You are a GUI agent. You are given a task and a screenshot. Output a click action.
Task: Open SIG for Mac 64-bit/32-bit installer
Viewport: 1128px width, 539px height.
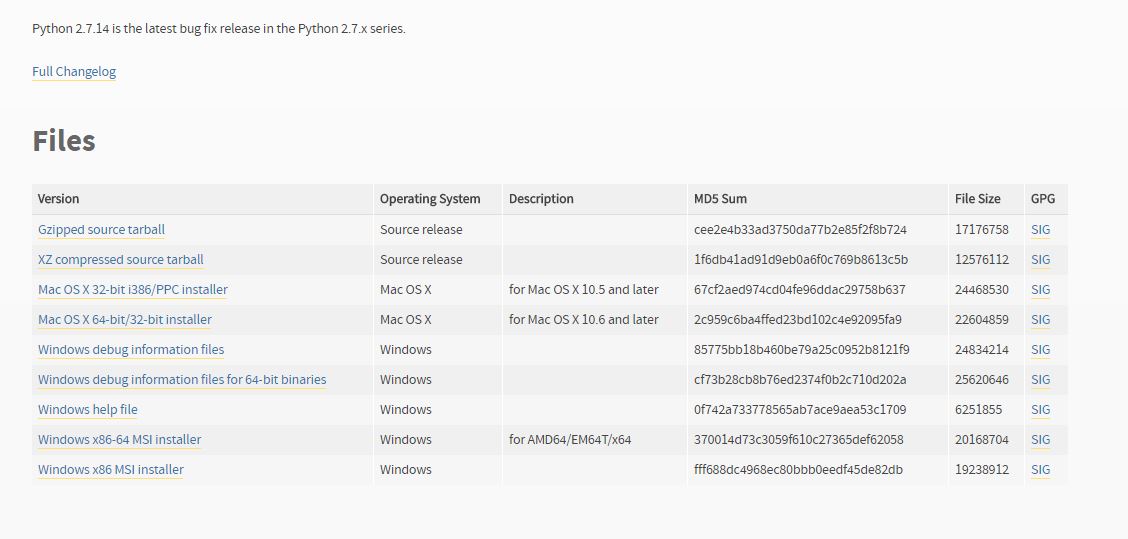1040,320
